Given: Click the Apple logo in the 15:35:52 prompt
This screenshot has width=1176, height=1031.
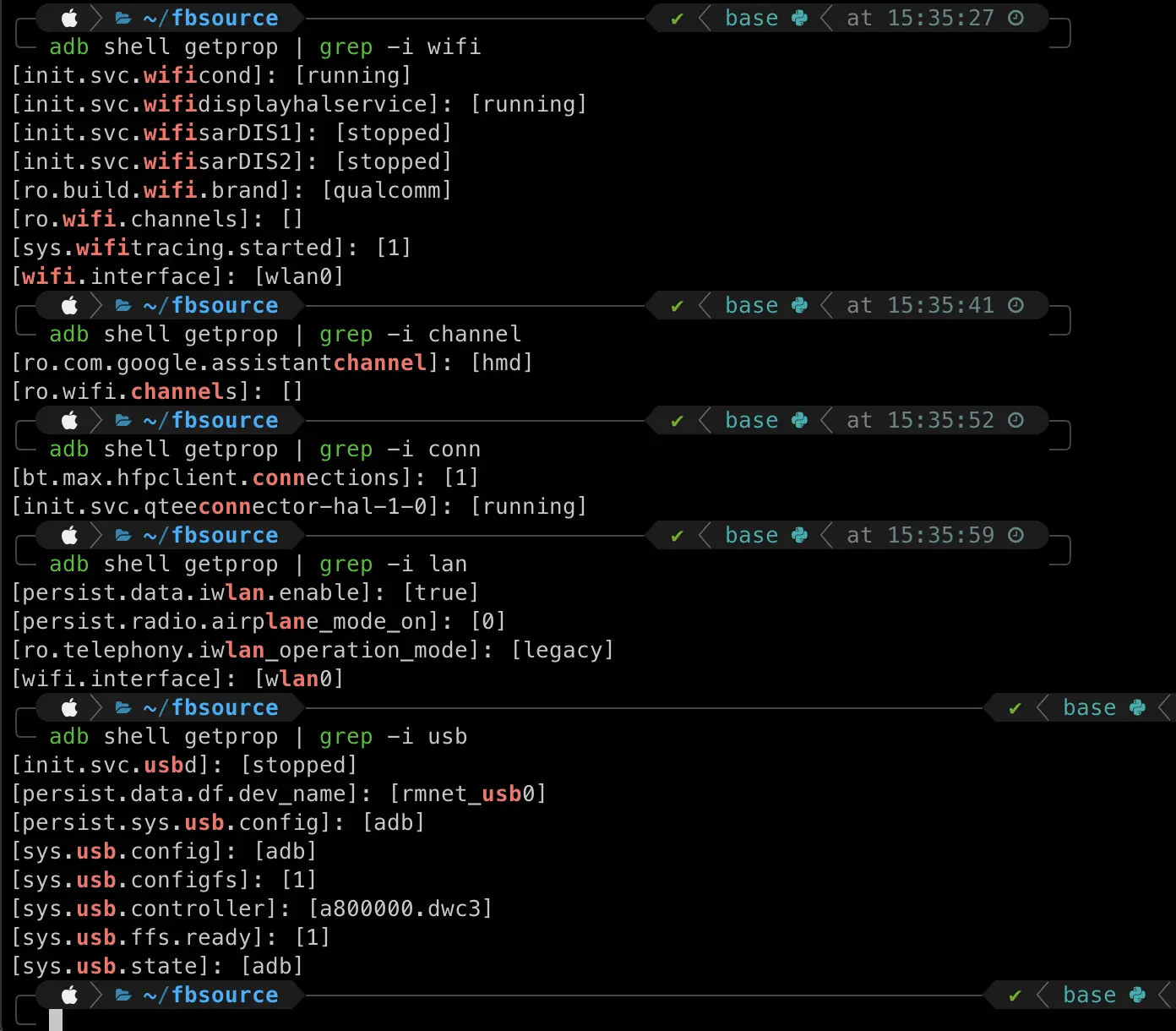Looking at the screenshot, I should [69, 420].
